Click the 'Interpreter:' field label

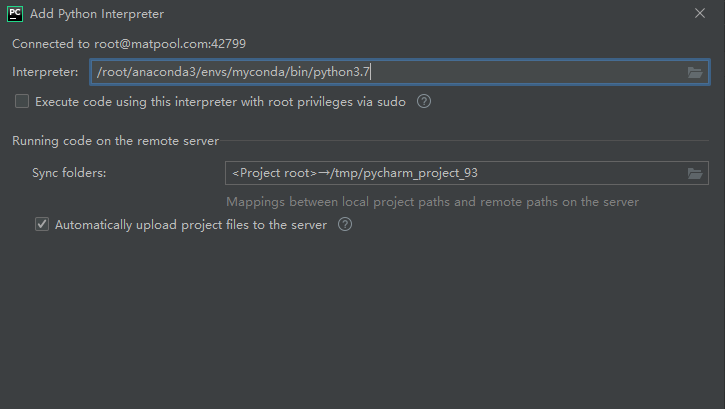(x=45, y=72)
